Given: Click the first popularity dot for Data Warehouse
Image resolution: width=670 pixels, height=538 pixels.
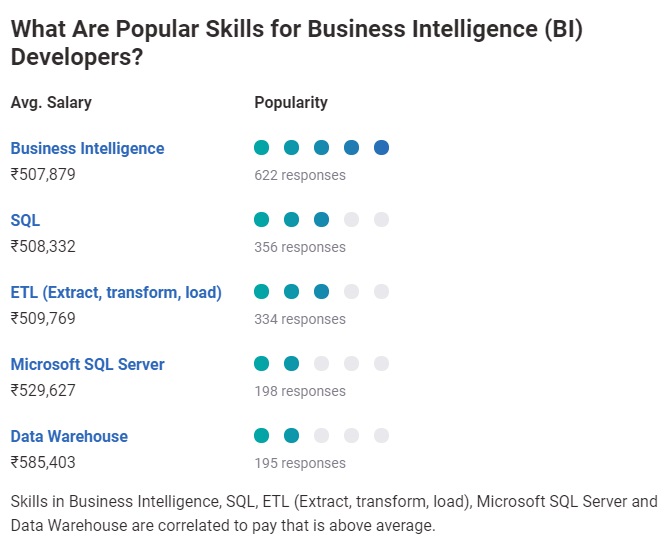Looking at the screenshot, I should 262,436.
